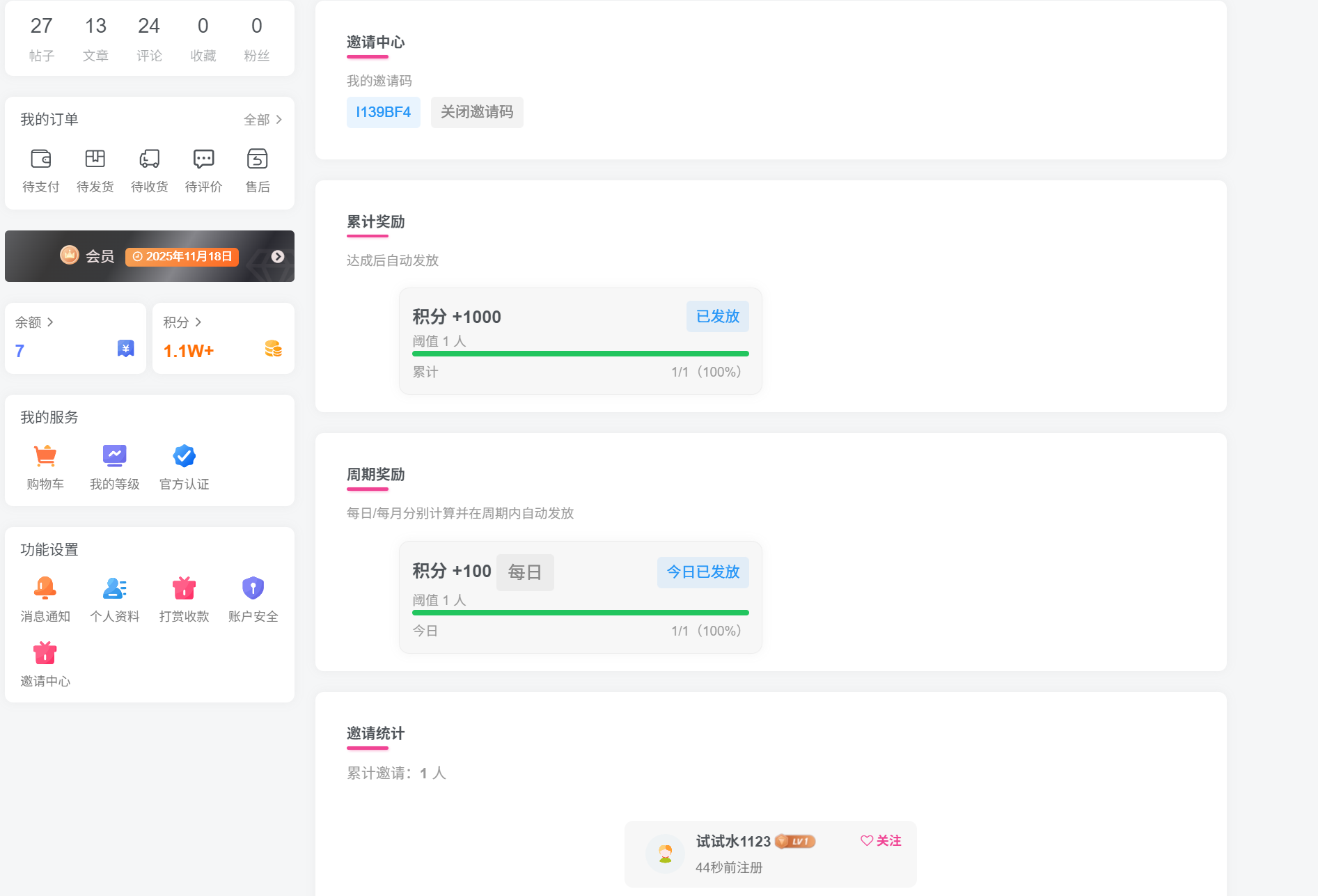This screenshot has width=1318, height=896.
Task: Open the after-sales service icon
Action: pos(258,159)
